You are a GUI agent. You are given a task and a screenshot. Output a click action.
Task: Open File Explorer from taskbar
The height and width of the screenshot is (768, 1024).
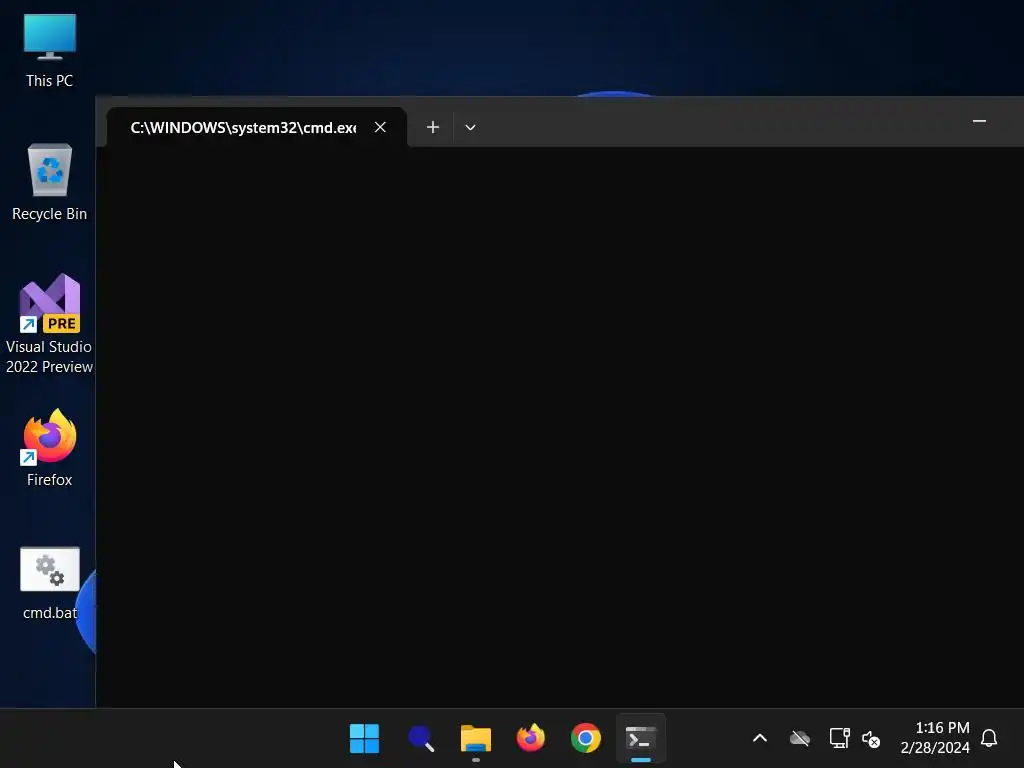pos(475,739)
